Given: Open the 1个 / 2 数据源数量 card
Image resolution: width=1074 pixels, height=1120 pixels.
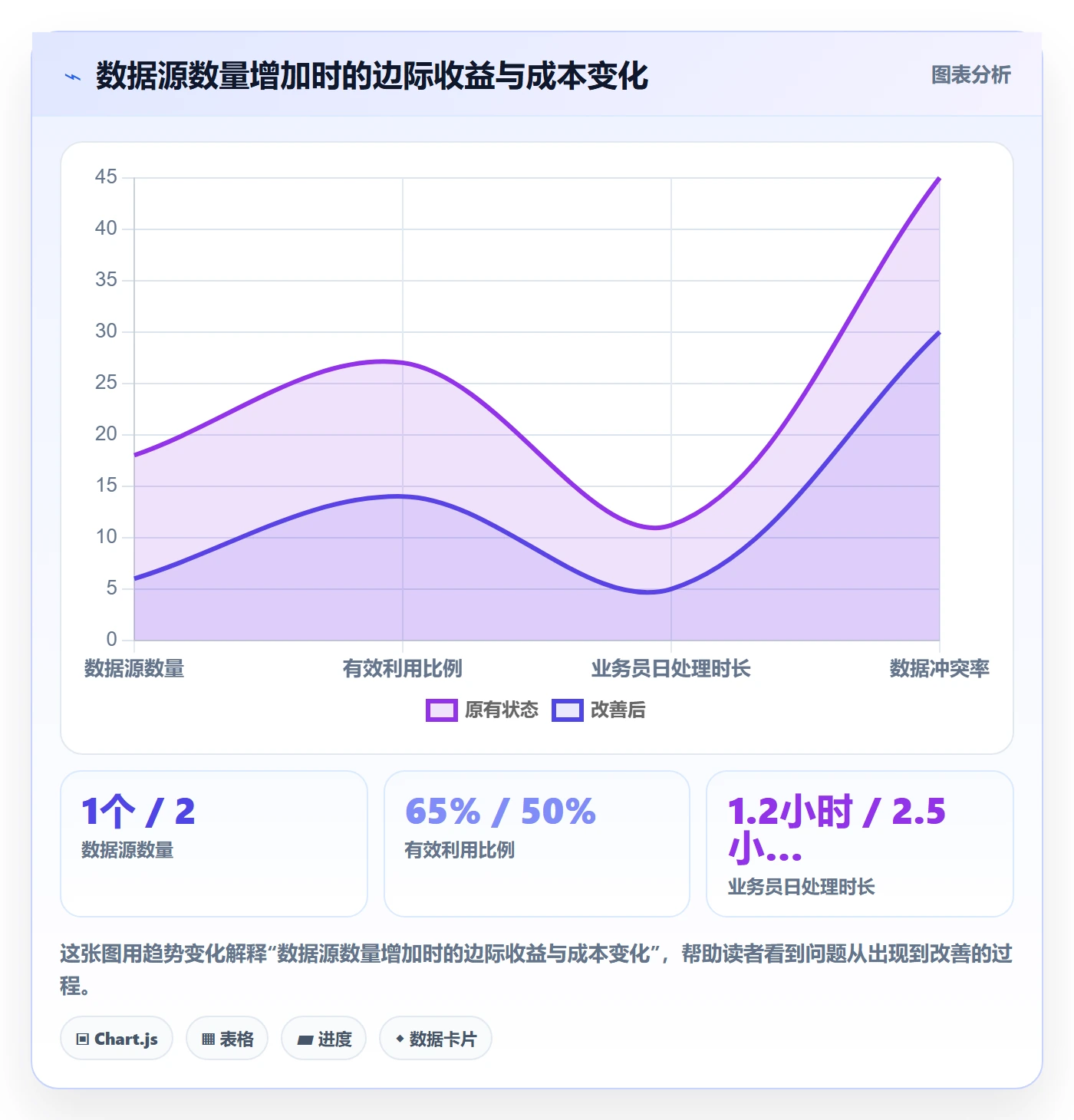Looking at the screenshot, I should (x=214, y=844).
